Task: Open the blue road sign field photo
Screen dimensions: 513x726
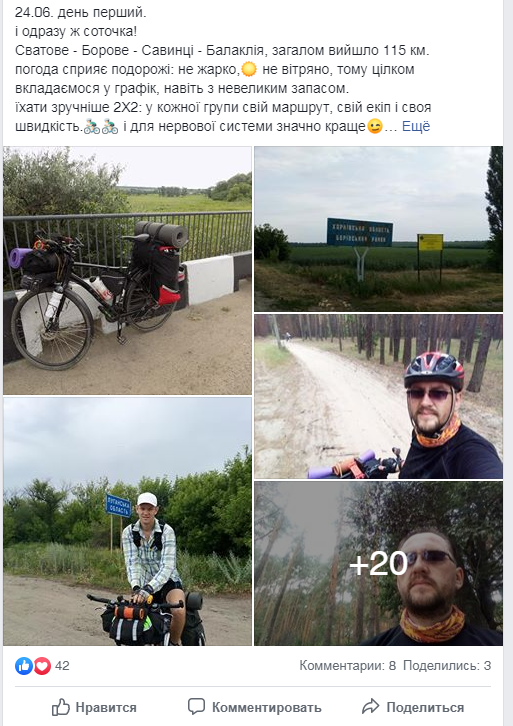Action: (x=378, y=229)
